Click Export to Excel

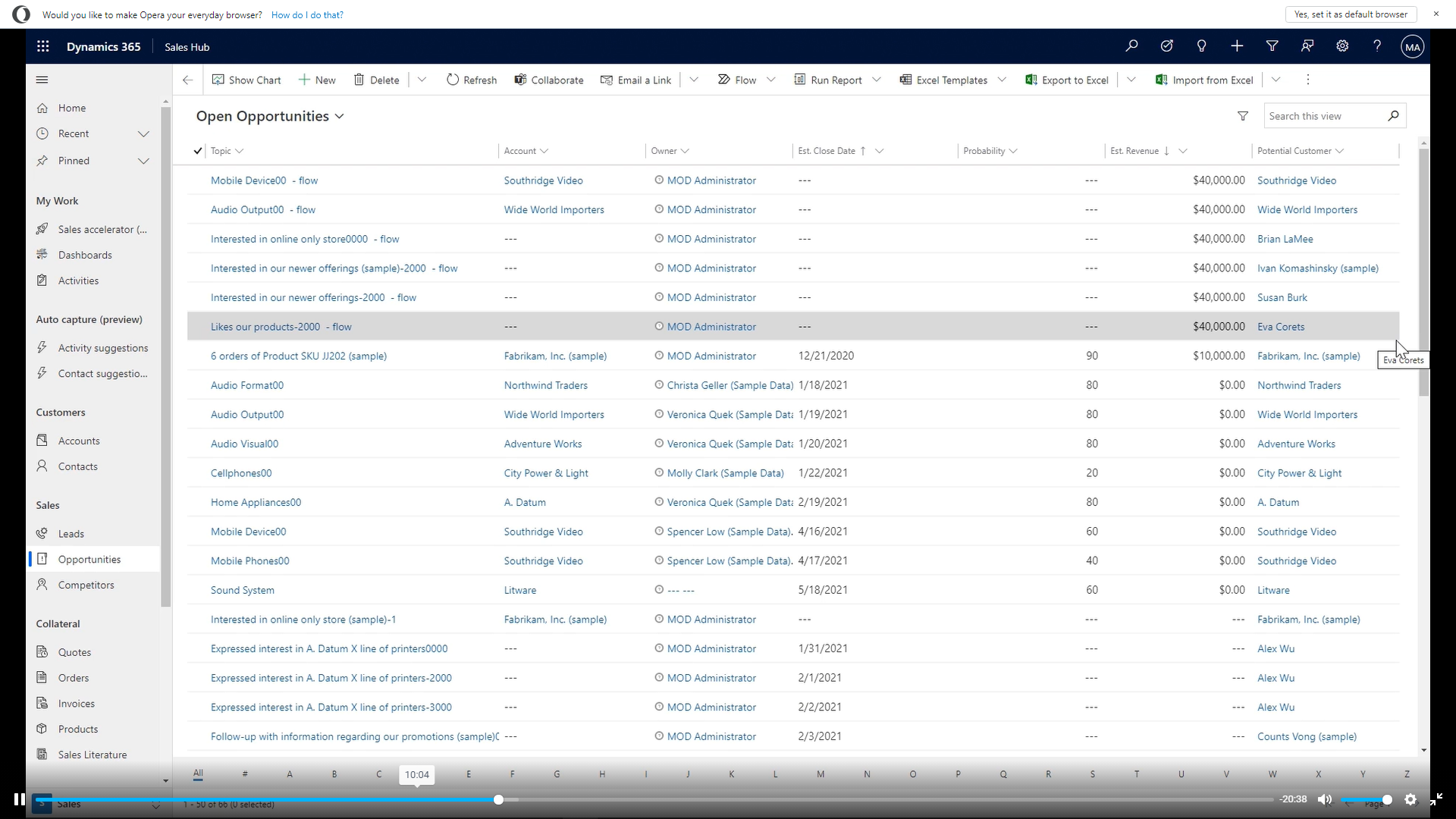tap(1067, 80)
